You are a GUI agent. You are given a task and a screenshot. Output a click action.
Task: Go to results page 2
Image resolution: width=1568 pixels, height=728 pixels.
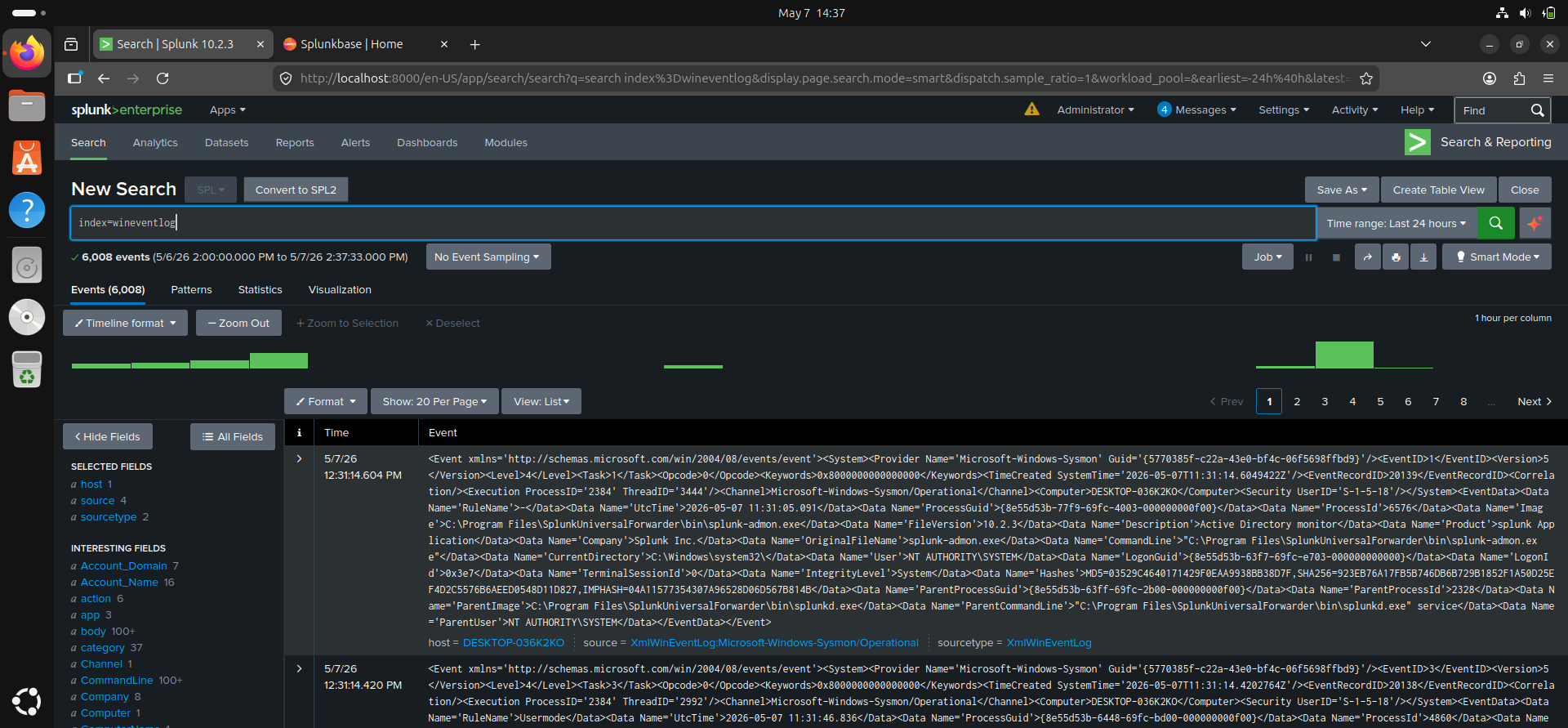[1297, 402]
